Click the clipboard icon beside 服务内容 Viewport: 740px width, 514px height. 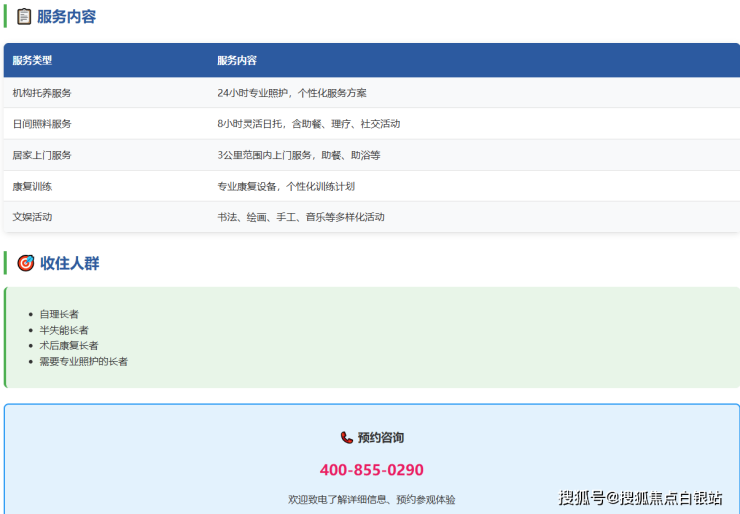pyautogui.click(x=24, y=16)
